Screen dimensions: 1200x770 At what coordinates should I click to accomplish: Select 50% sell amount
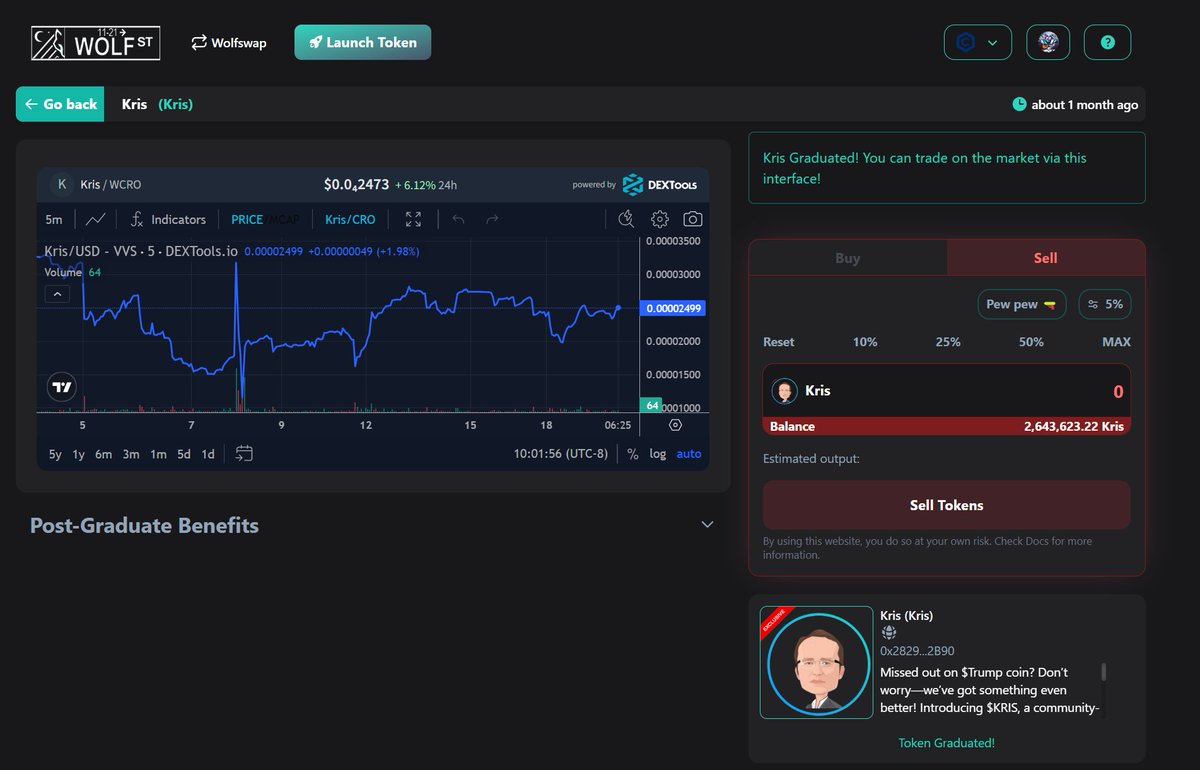pyautogui.click(x=1031, y=342)
